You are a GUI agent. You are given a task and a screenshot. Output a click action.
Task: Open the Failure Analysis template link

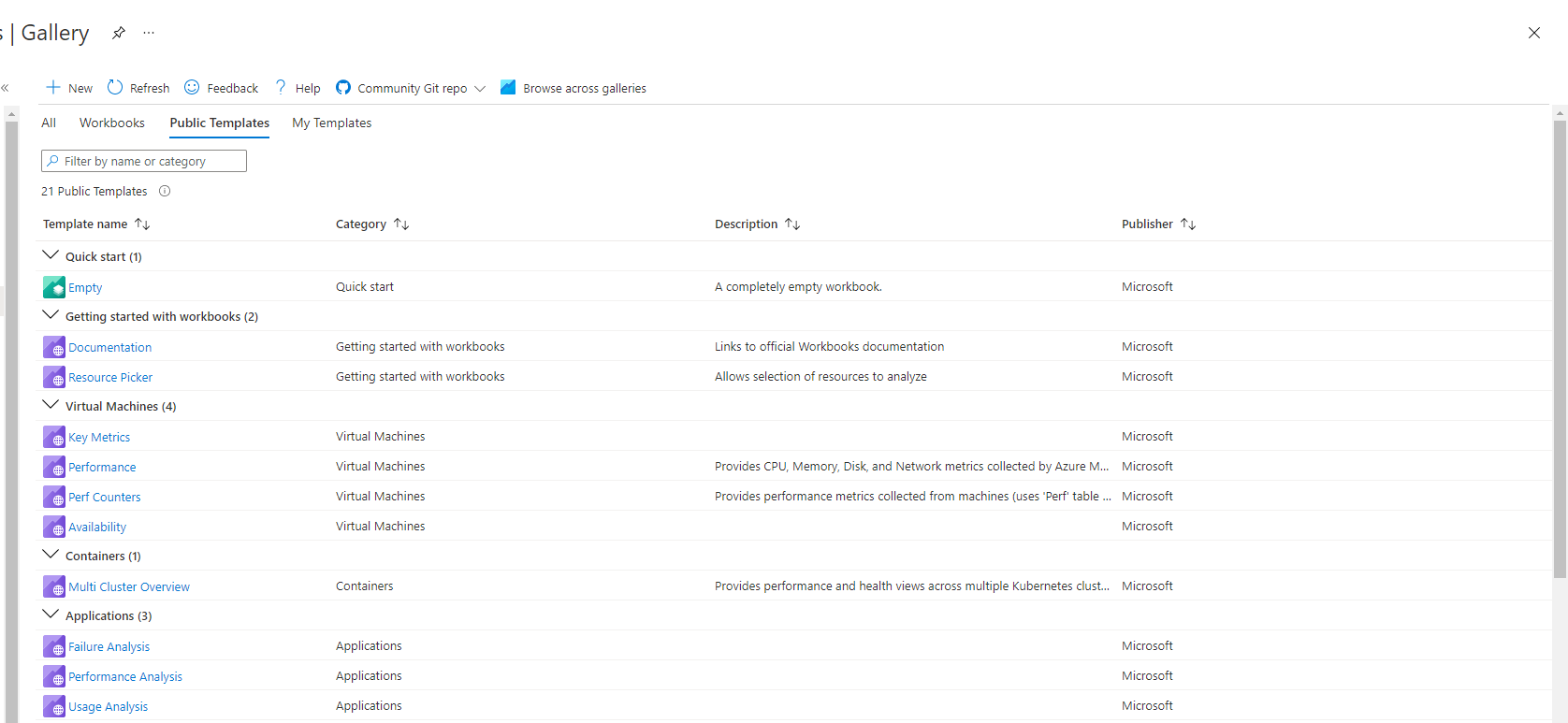click(x=109, y=647)
